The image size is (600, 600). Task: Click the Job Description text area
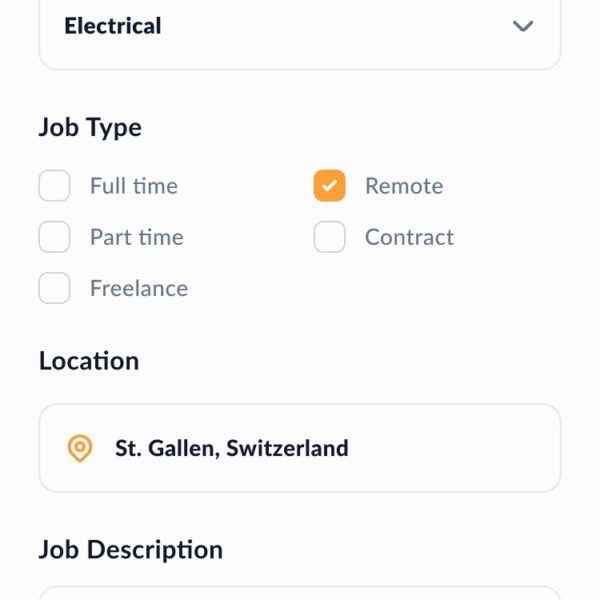click(299, 593)
